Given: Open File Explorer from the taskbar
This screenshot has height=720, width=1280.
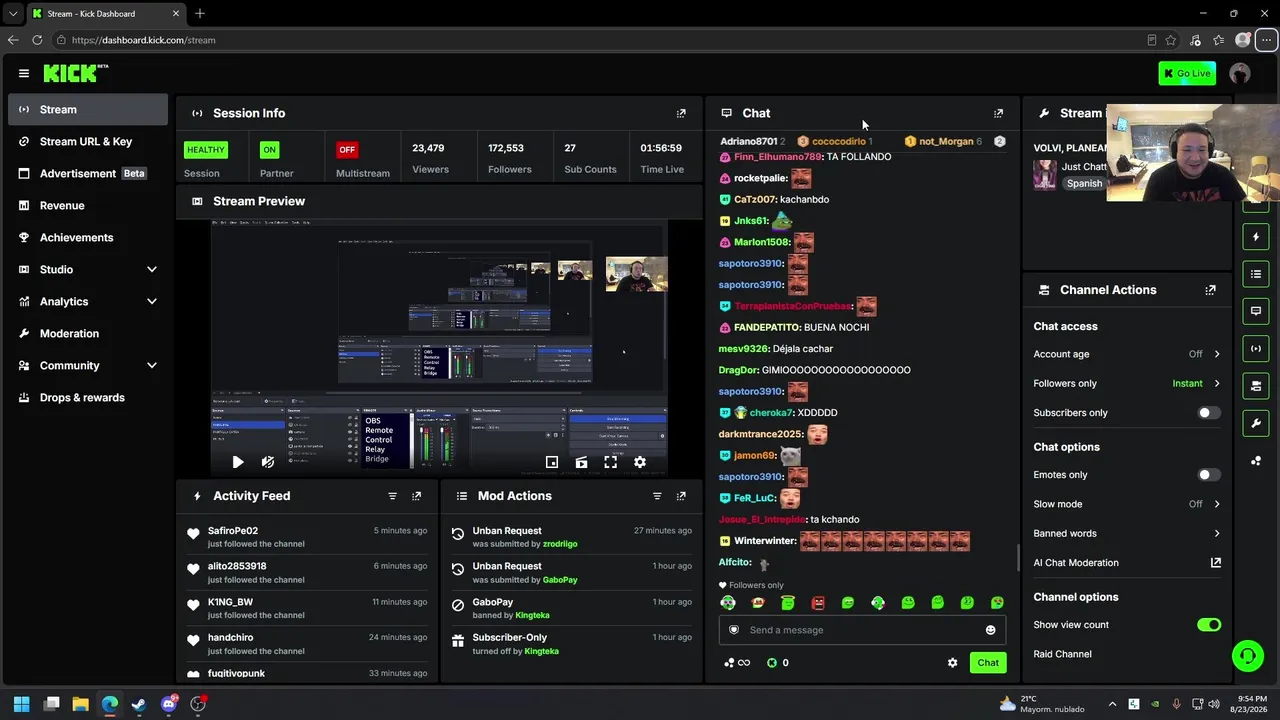Looking at the screenshot, I should click(x=81, y=704).
